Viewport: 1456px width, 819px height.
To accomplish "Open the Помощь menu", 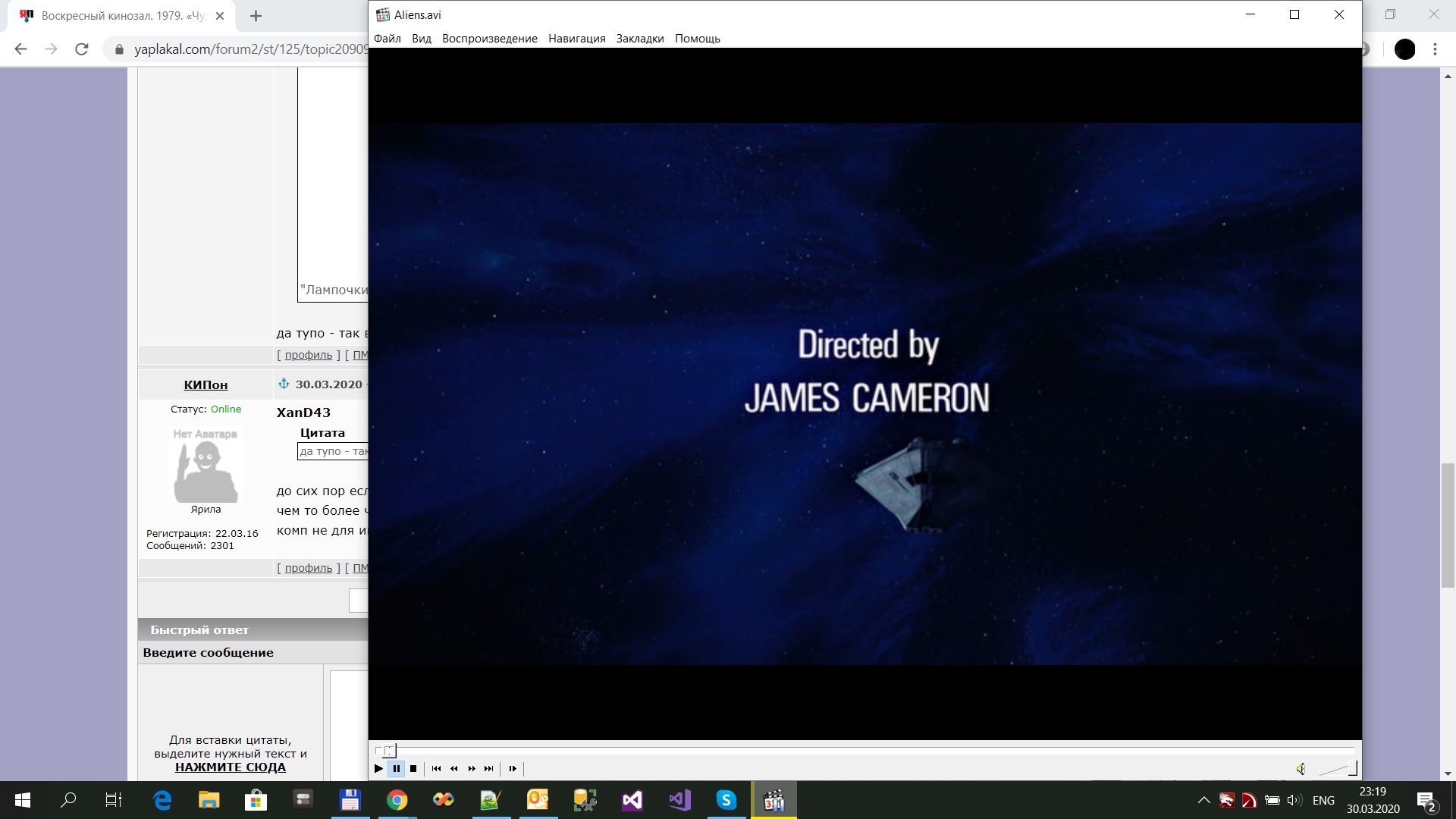I will [x=698, y=39].
